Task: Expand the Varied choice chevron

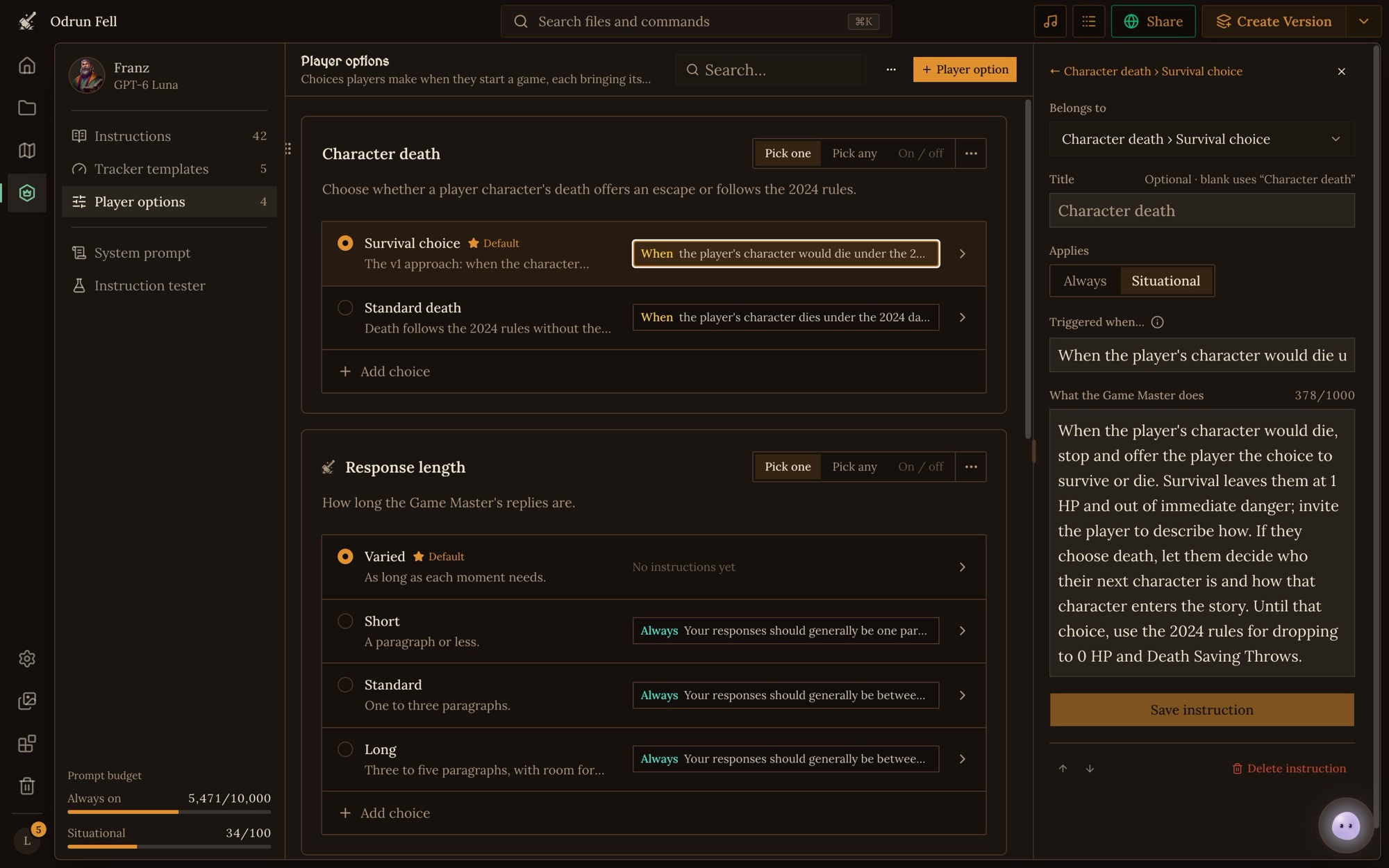Action: pyautogui.click(x=963, y=567)
